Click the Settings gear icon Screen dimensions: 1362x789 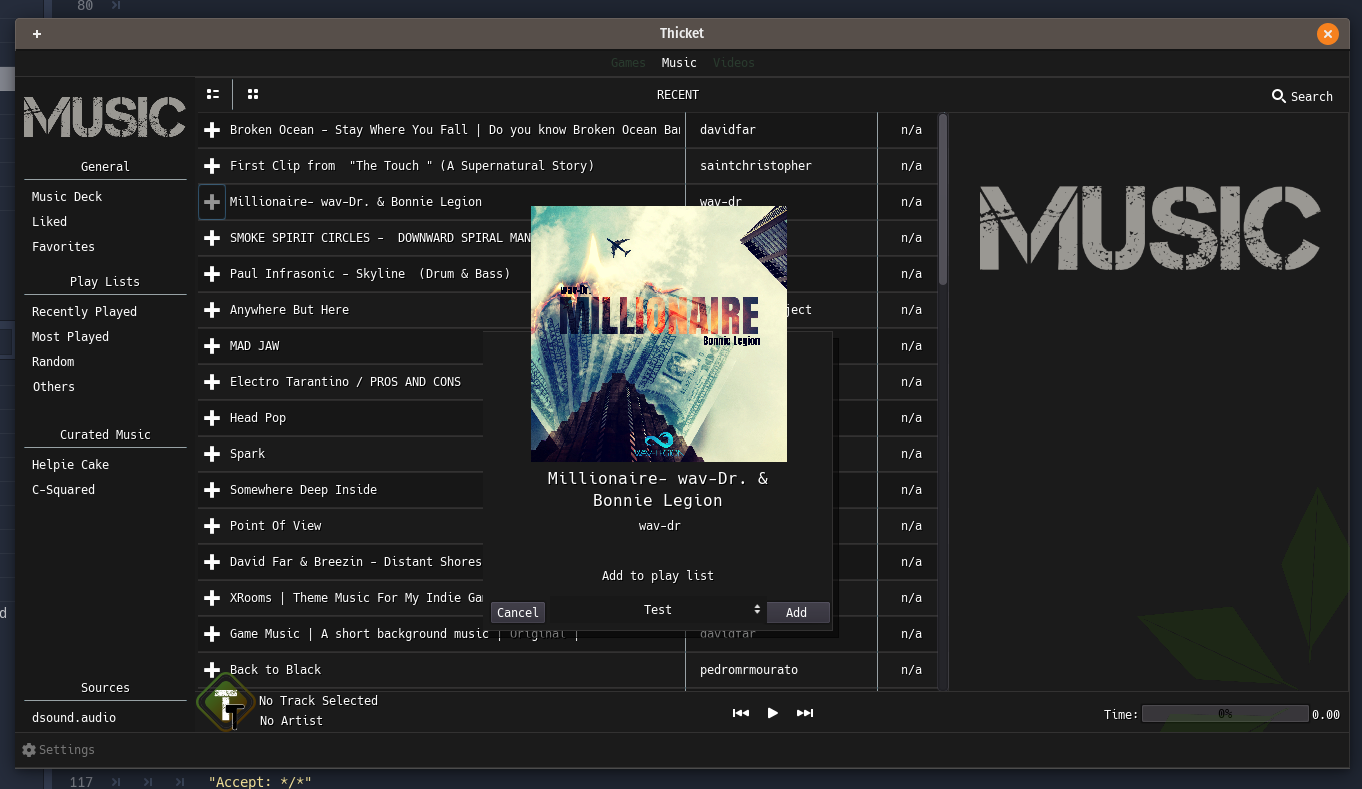(x=30, y=749)
